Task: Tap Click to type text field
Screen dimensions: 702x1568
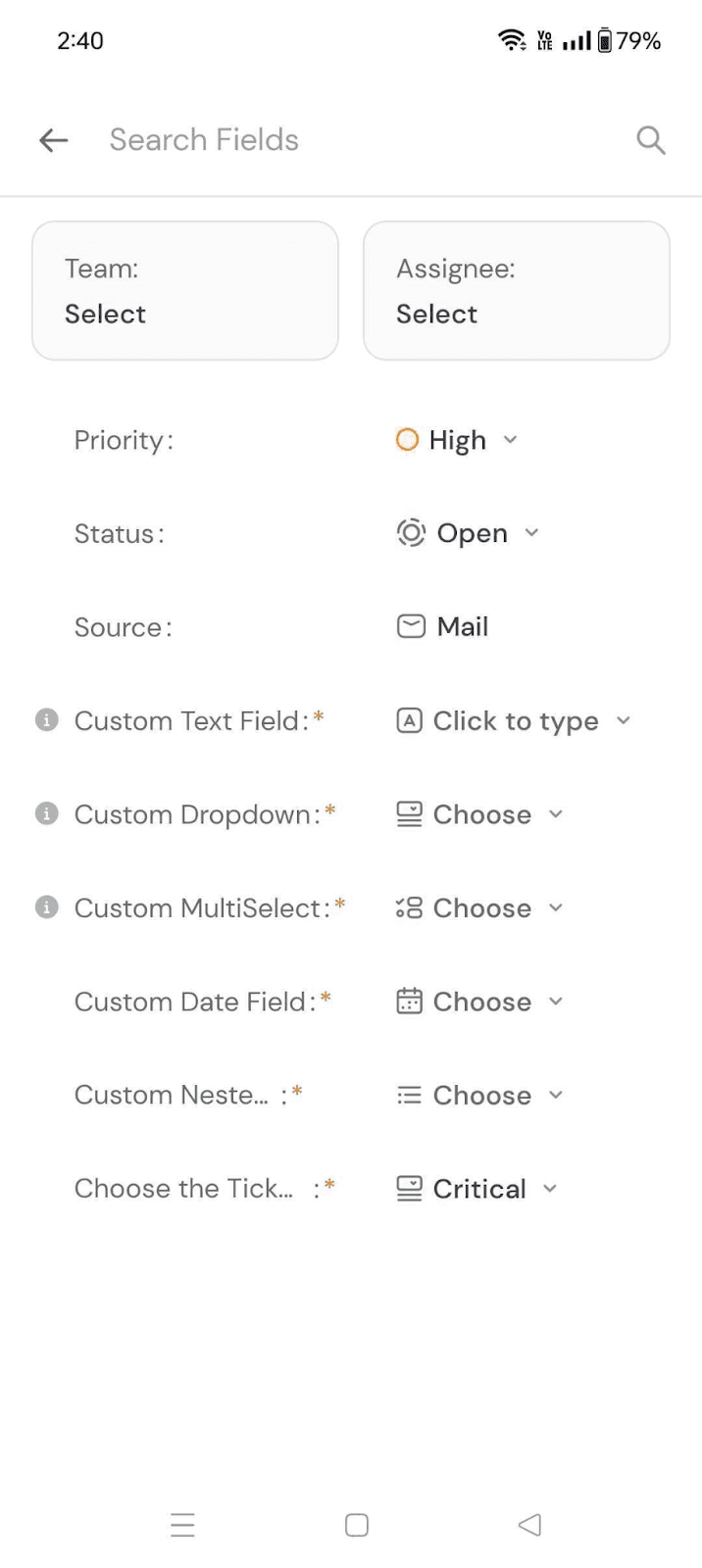Action: coord(515,721)
